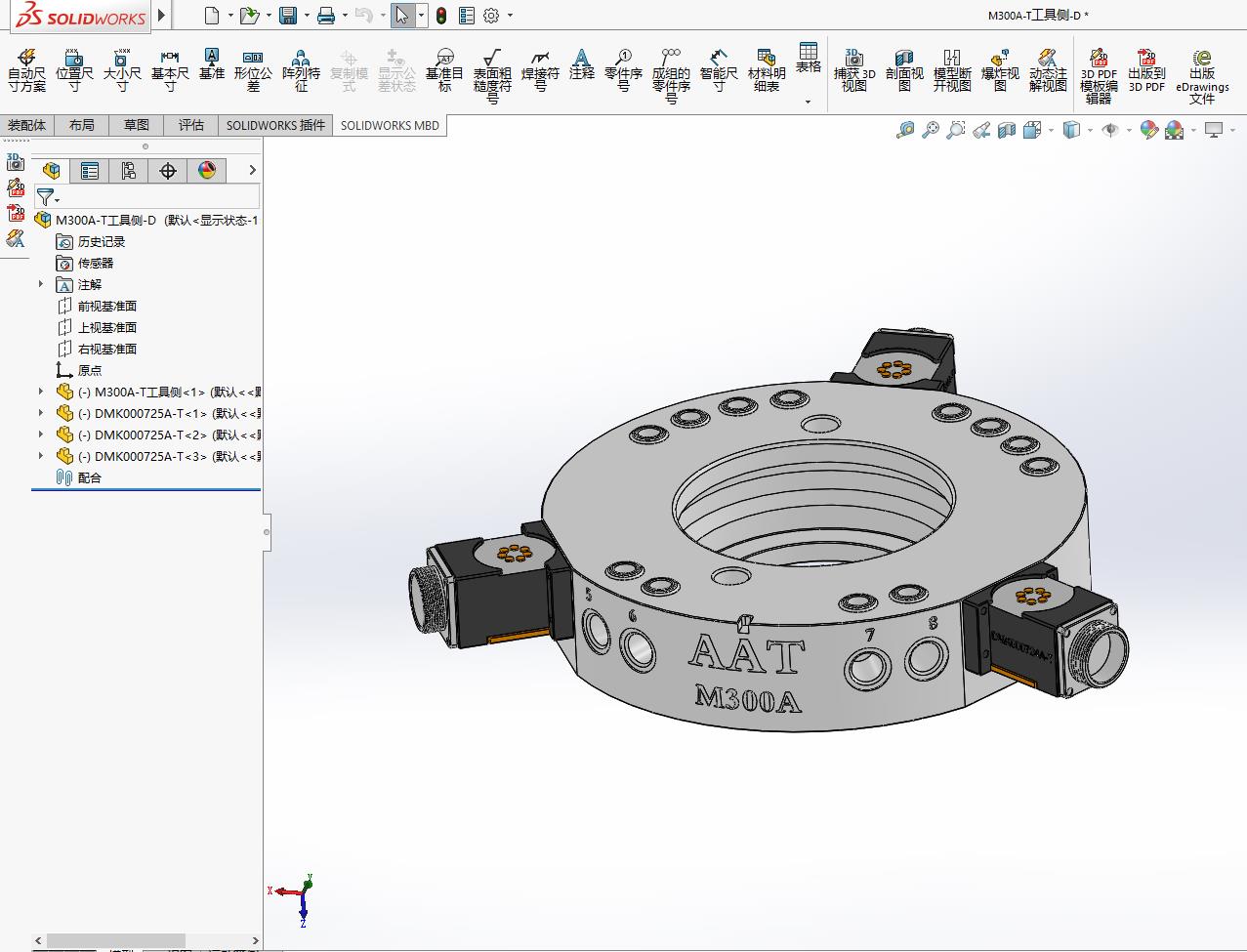The height and width of the screenshot is (952, 1247).
Task: Switch to the 布局 tab
Action: click(x=82, y=125)
